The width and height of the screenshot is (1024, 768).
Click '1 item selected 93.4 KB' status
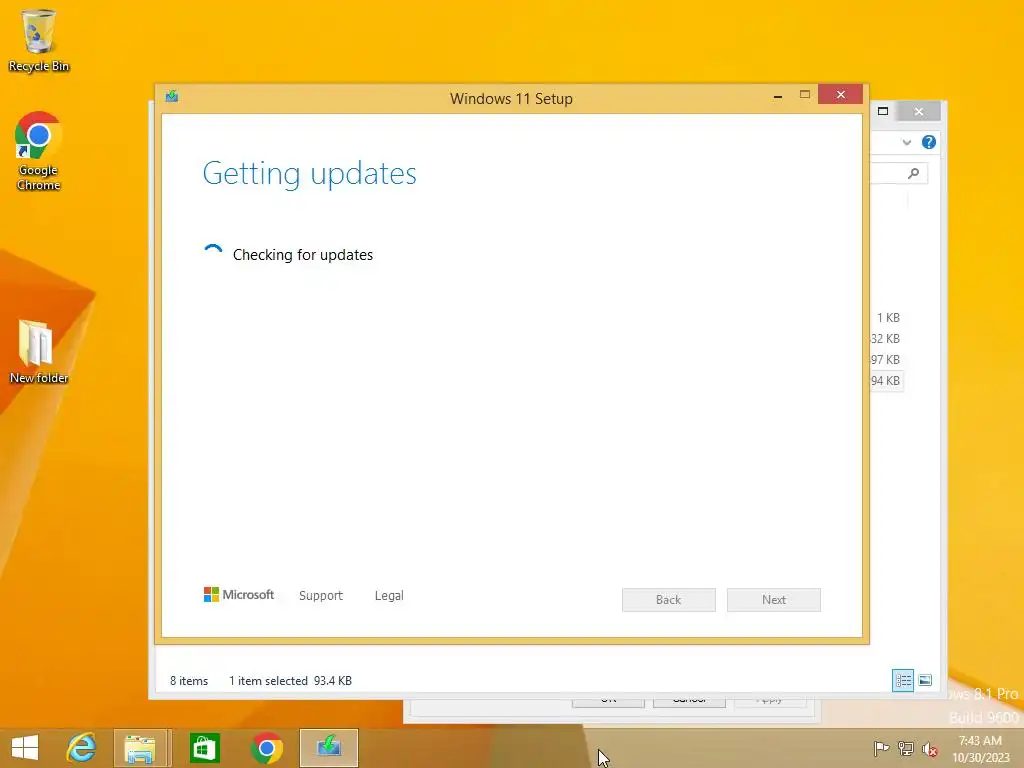(290, 680)
